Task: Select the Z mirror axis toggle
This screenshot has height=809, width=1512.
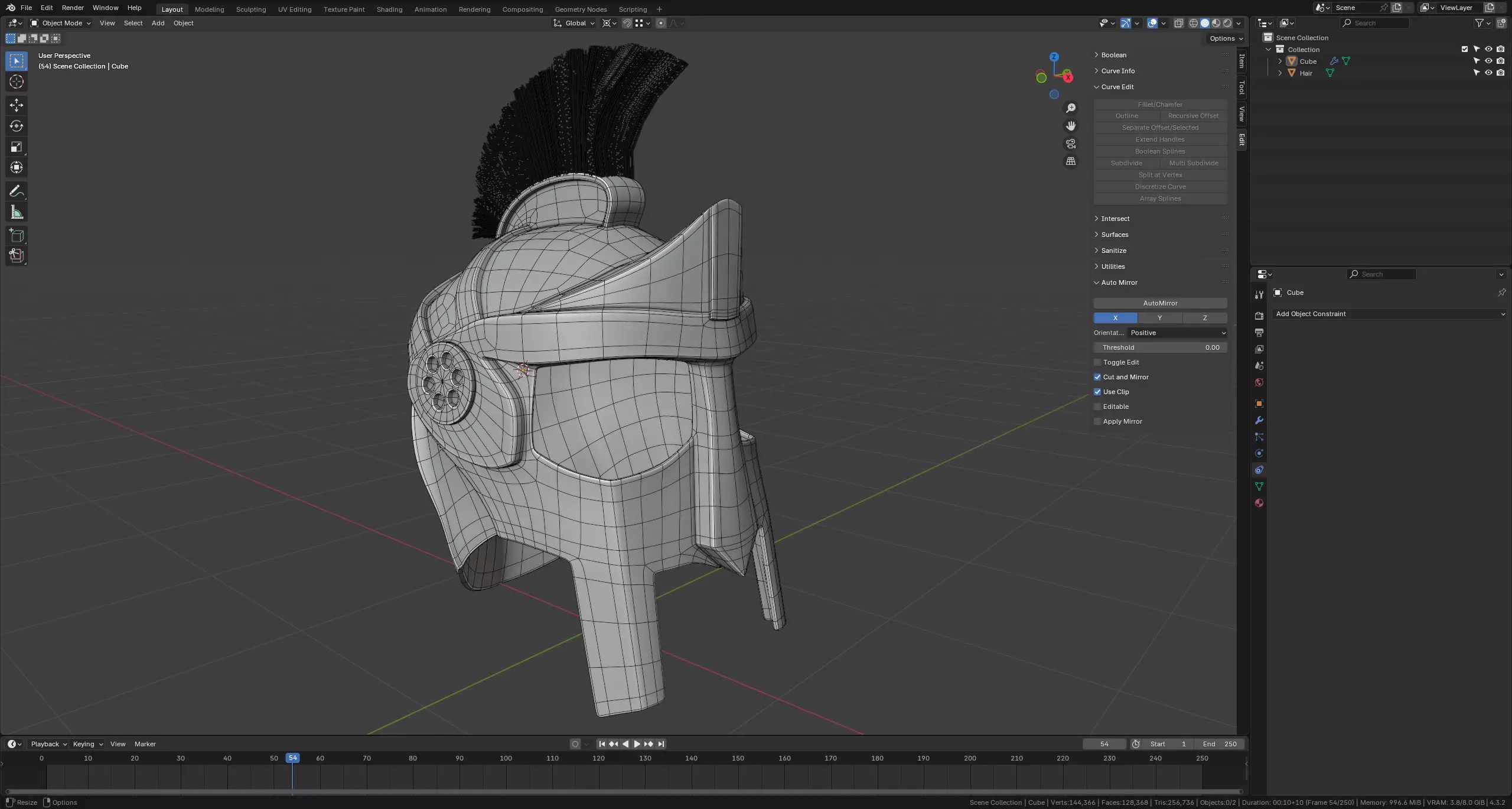Action: 1205,318
